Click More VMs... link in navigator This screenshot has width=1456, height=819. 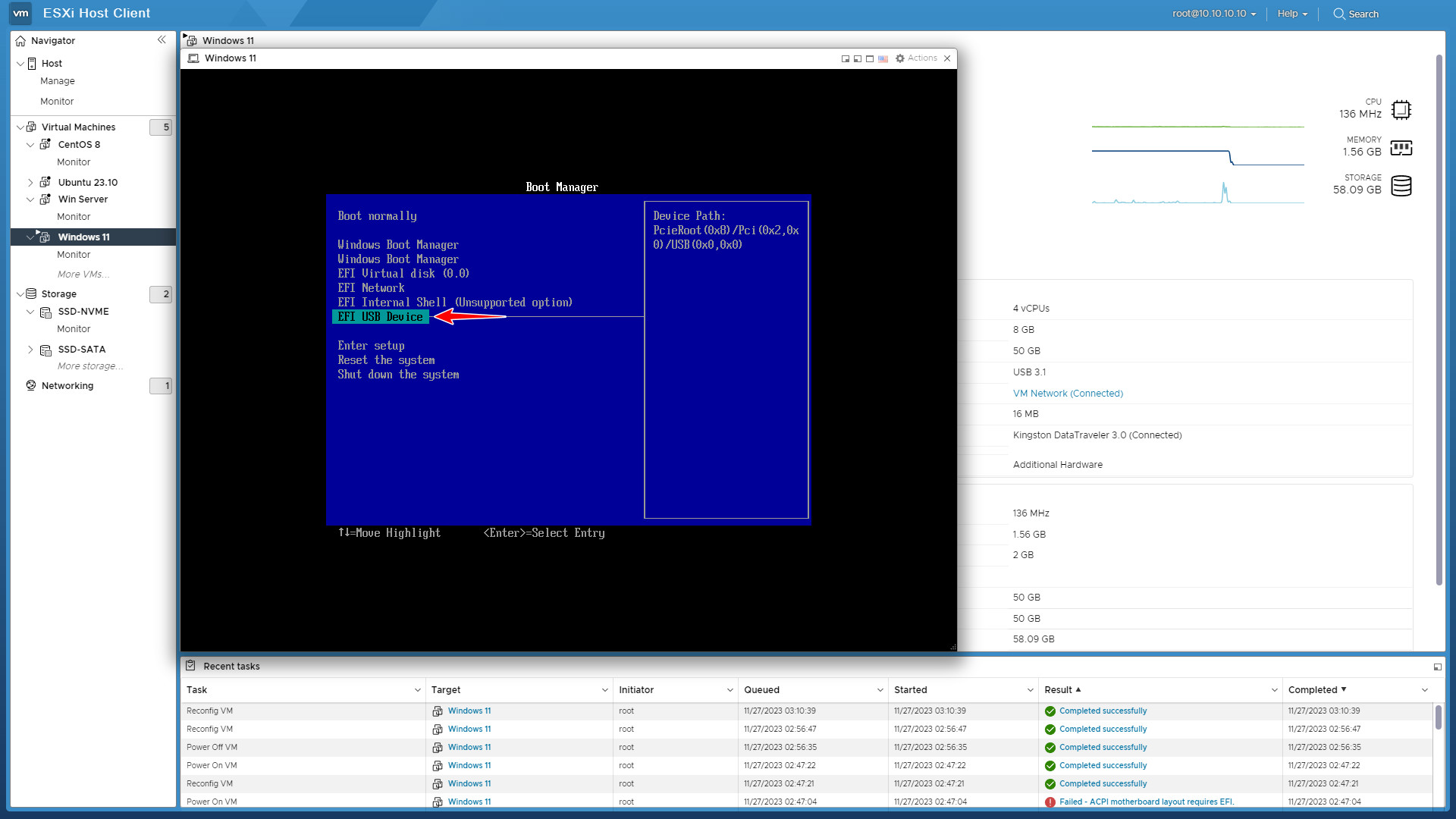coord(83,275)
